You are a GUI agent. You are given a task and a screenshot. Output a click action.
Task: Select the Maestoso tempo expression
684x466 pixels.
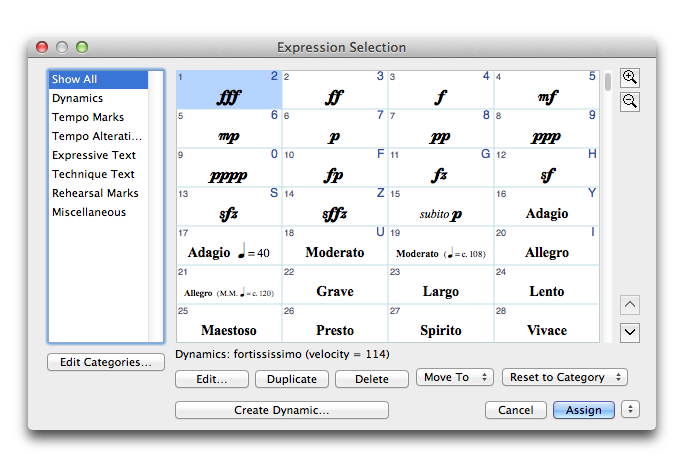click(x=229, y=324)
